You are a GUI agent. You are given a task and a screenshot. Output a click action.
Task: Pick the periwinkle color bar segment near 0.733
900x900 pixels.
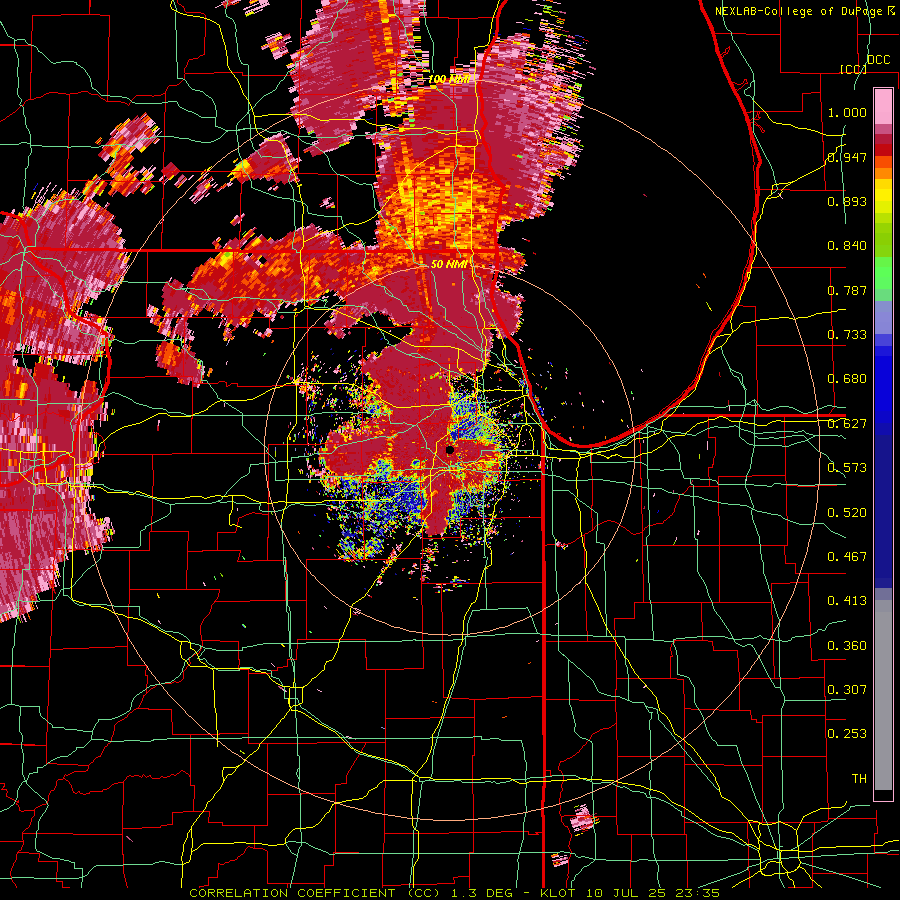(x=883, y=317)
